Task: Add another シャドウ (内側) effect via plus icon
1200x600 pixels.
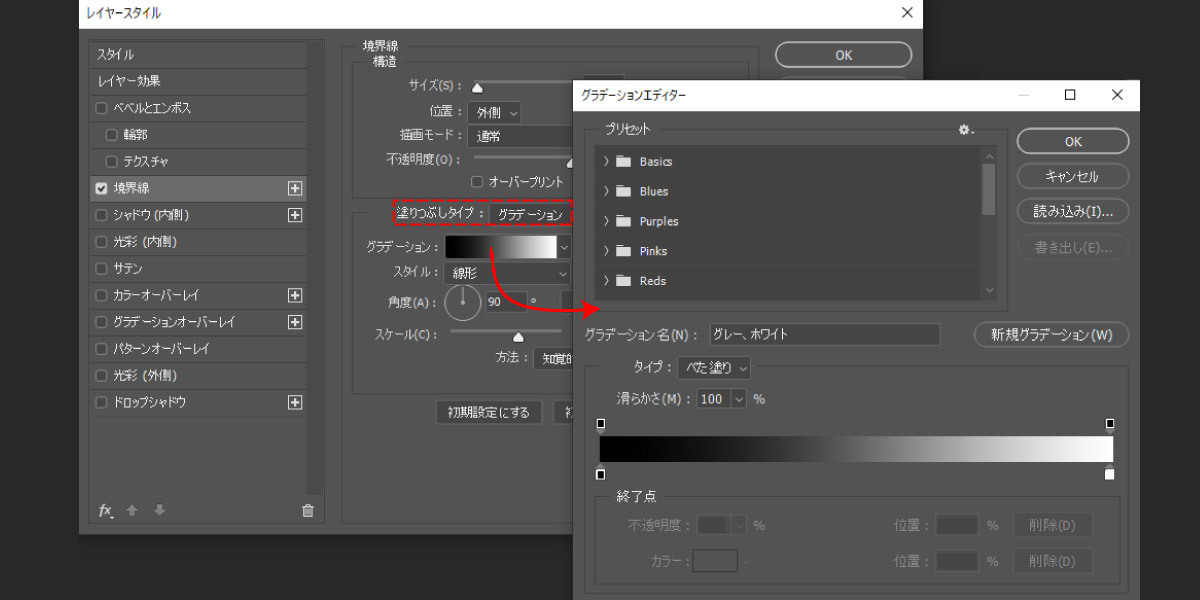Action: tap(295, 215)
